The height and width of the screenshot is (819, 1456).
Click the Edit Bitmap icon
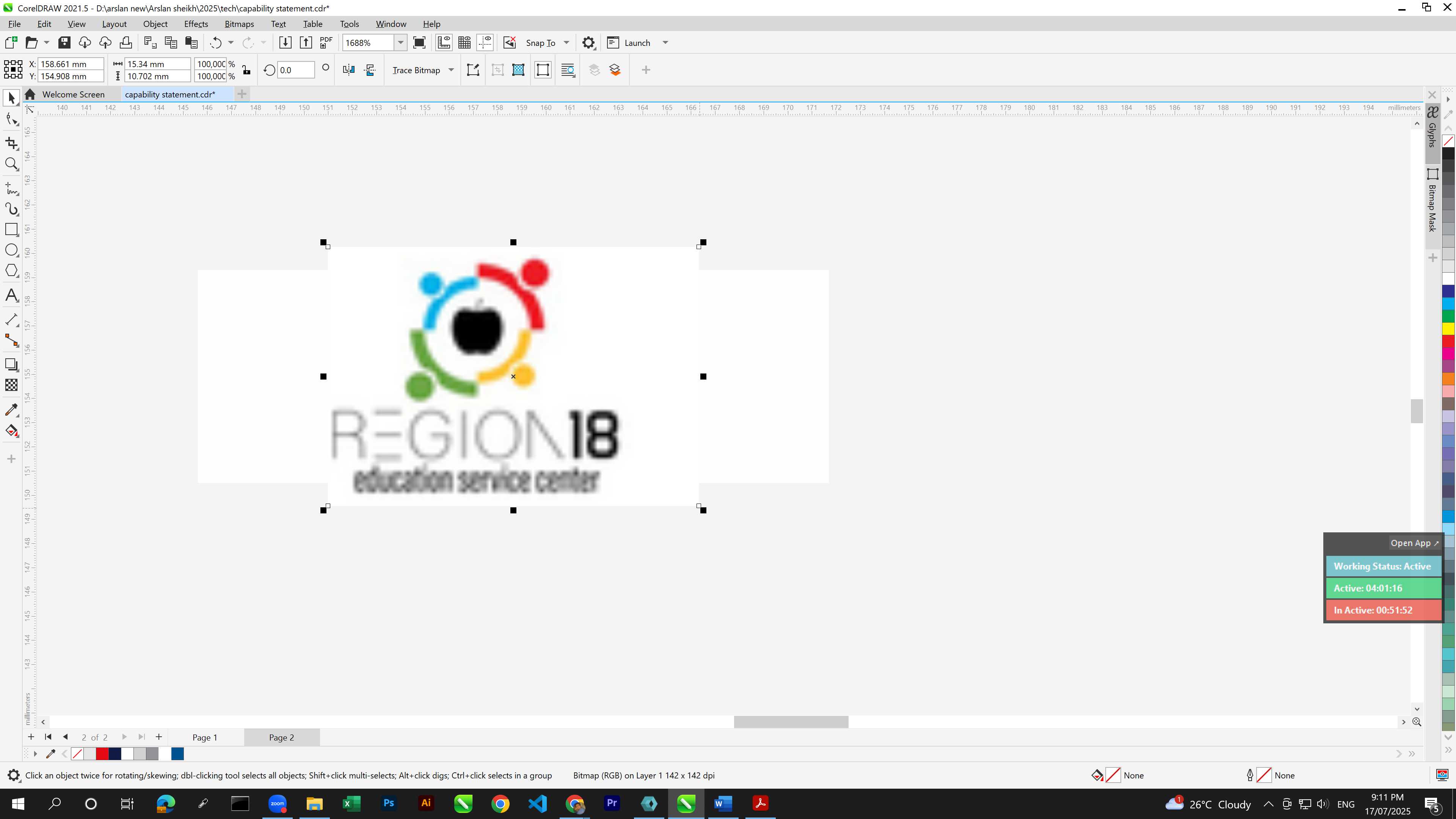coord(473,70)
